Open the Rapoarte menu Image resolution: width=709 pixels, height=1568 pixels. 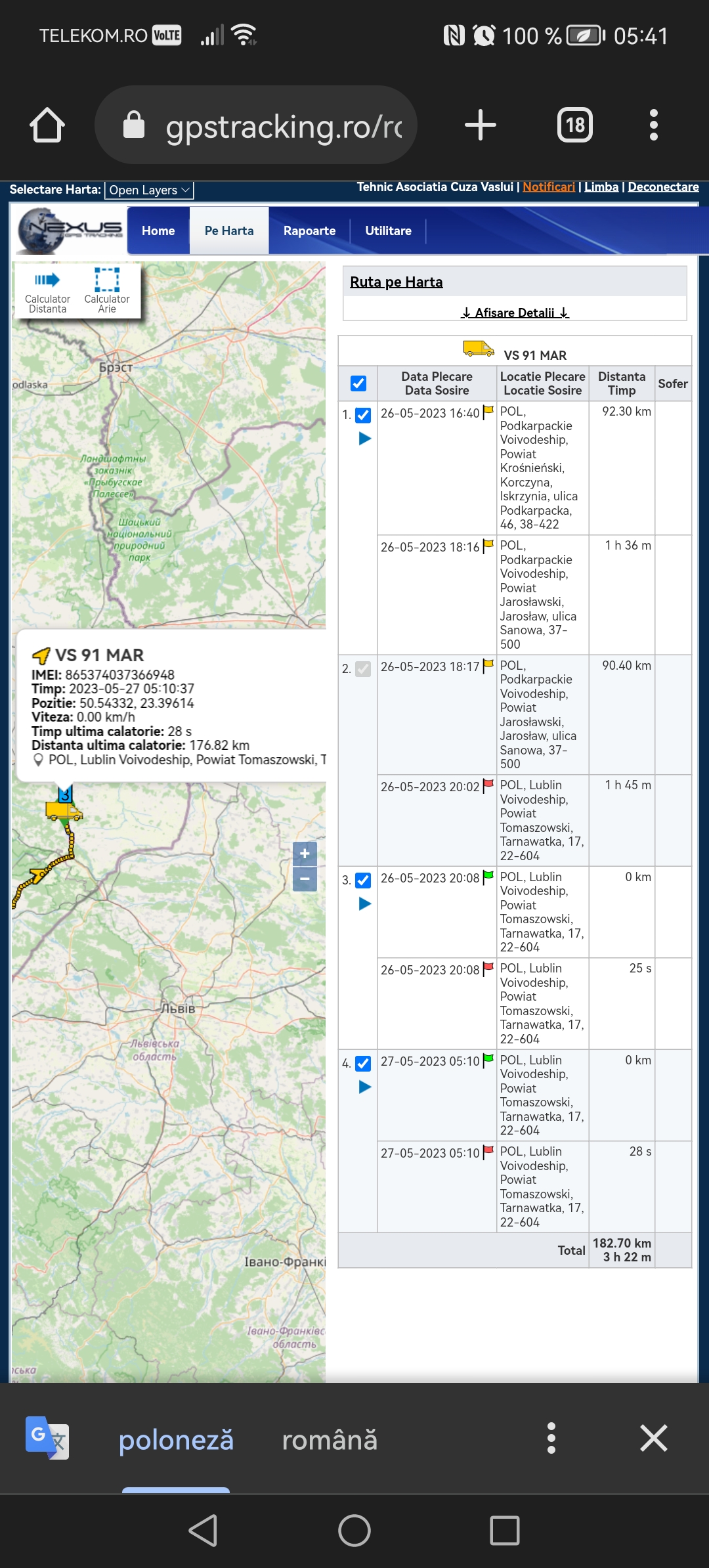(x=309, y=230)
